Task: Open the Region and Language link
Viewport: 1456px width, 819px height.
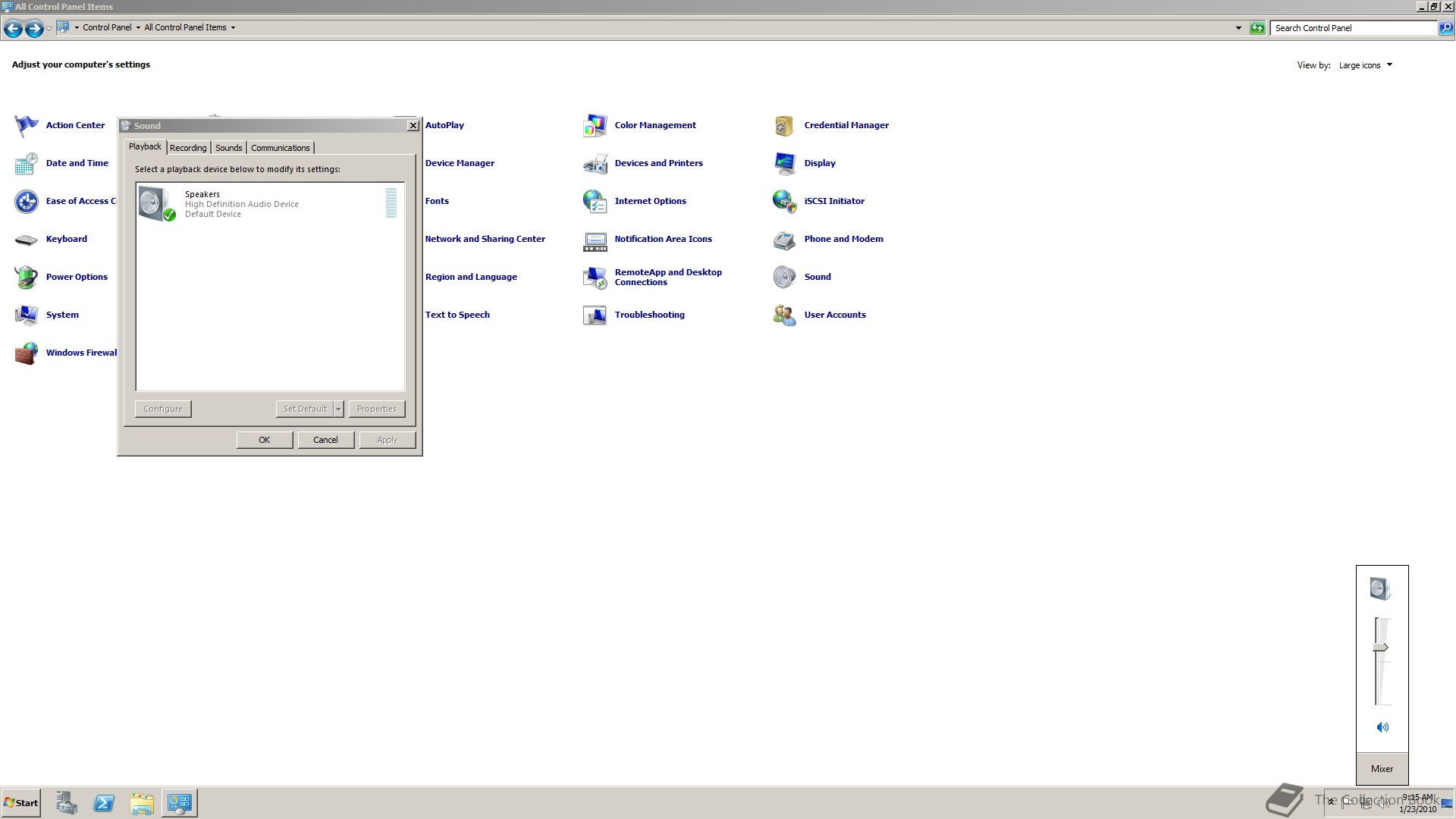Action: pos(471,277)
